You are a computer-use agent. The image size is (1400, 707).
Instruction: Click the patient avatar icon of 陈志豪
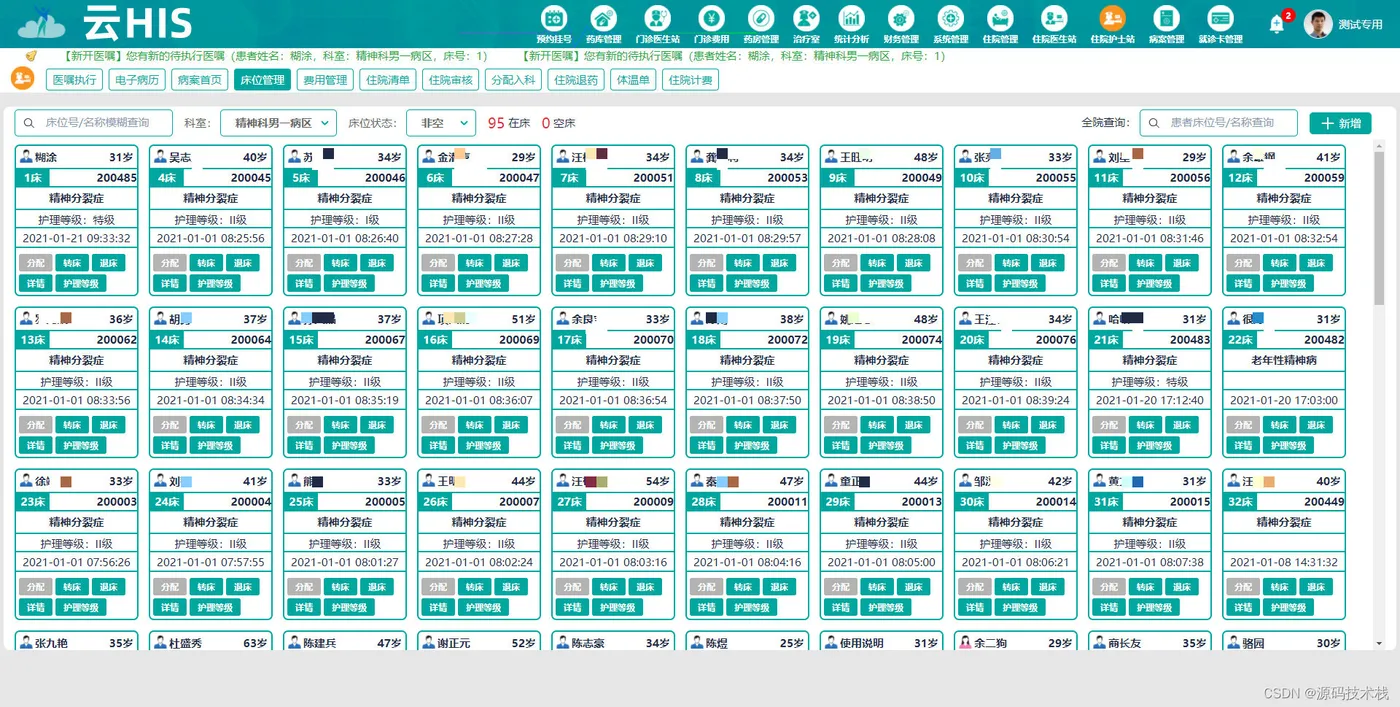[562, 643]
